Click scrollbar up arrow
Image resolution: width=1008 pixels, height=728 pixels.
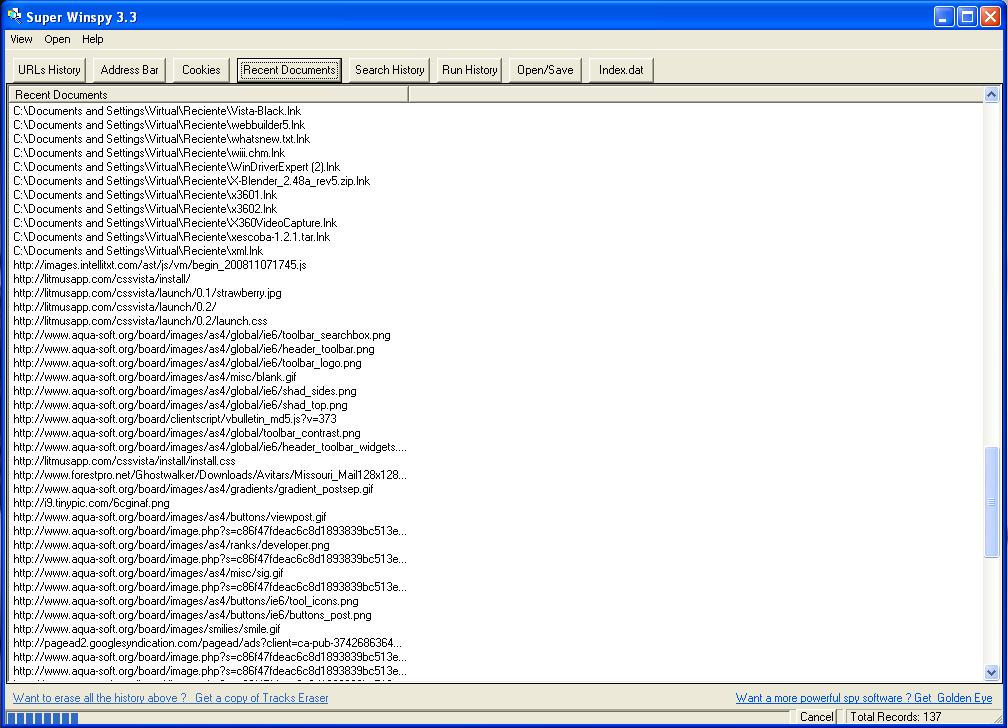(x=991, y=95)
